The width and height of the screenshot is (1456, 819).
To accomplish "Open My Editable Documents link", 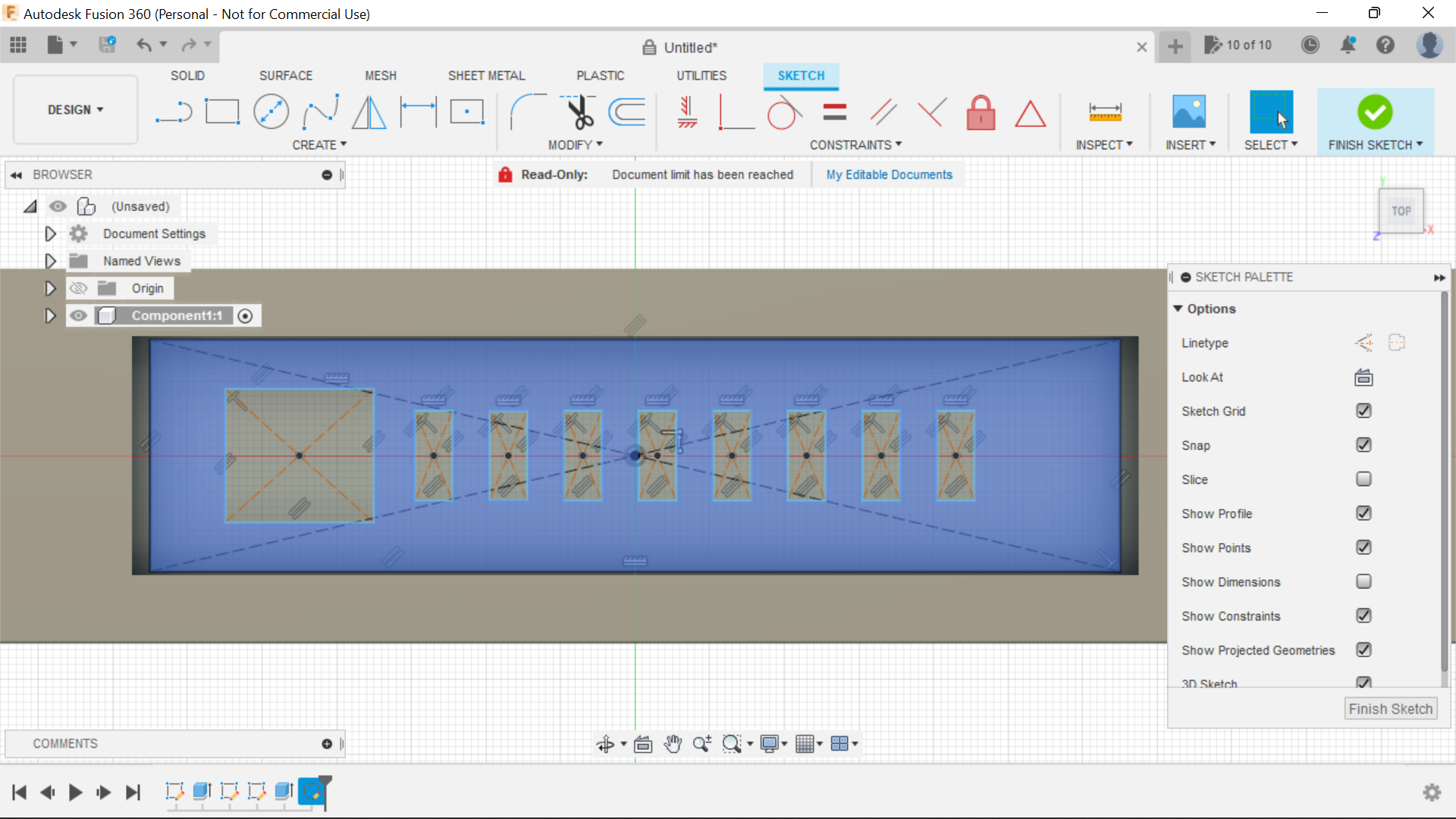I will tap(889, 174).
